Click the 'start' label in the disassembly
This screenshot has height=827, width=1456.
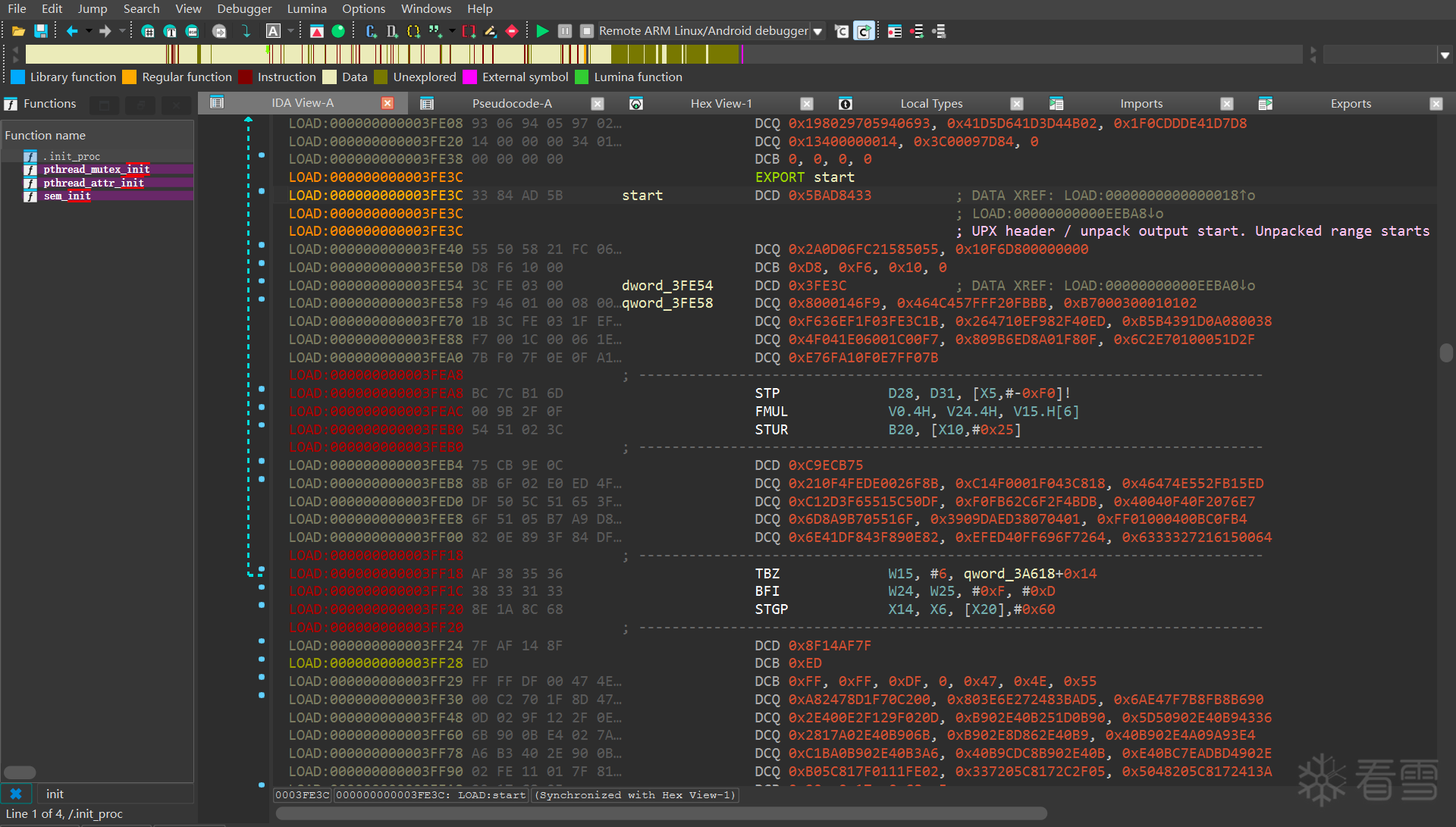[642, 196]
